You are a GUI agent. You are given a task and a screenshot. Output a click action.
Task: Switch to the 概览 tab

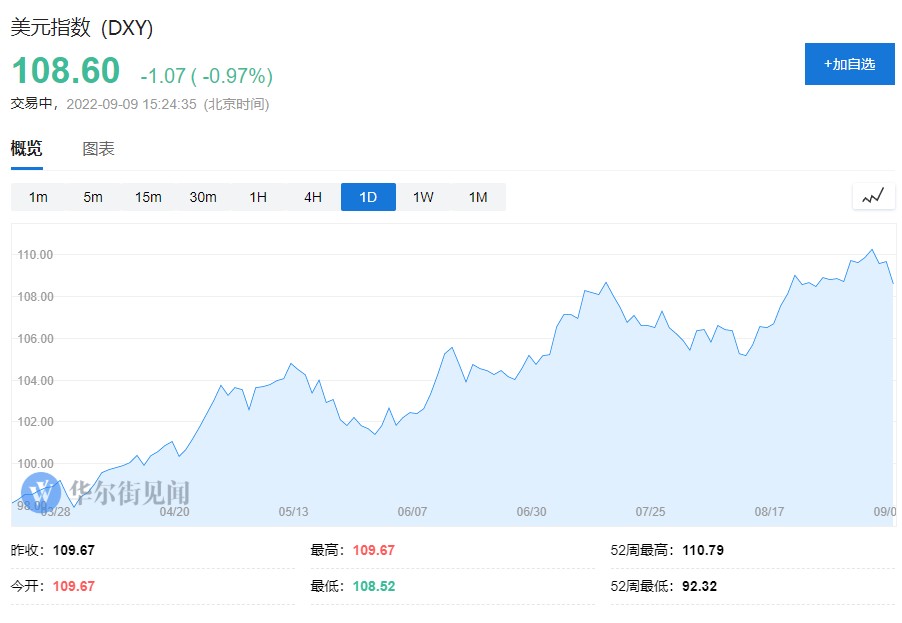click(x=27, y=149)
